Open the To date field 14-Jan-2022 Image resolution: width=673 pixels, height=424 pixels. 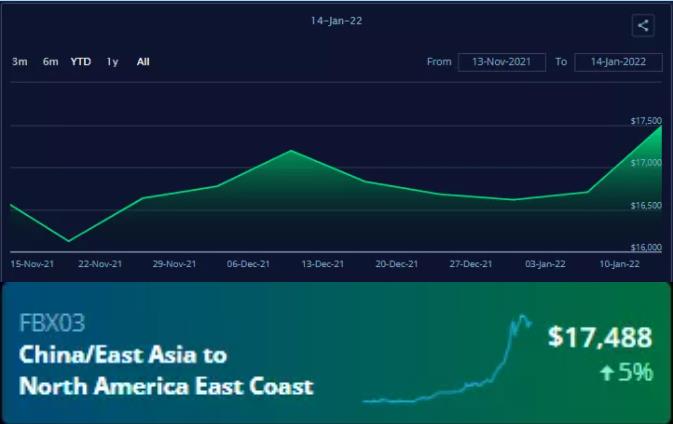(619, 62)
